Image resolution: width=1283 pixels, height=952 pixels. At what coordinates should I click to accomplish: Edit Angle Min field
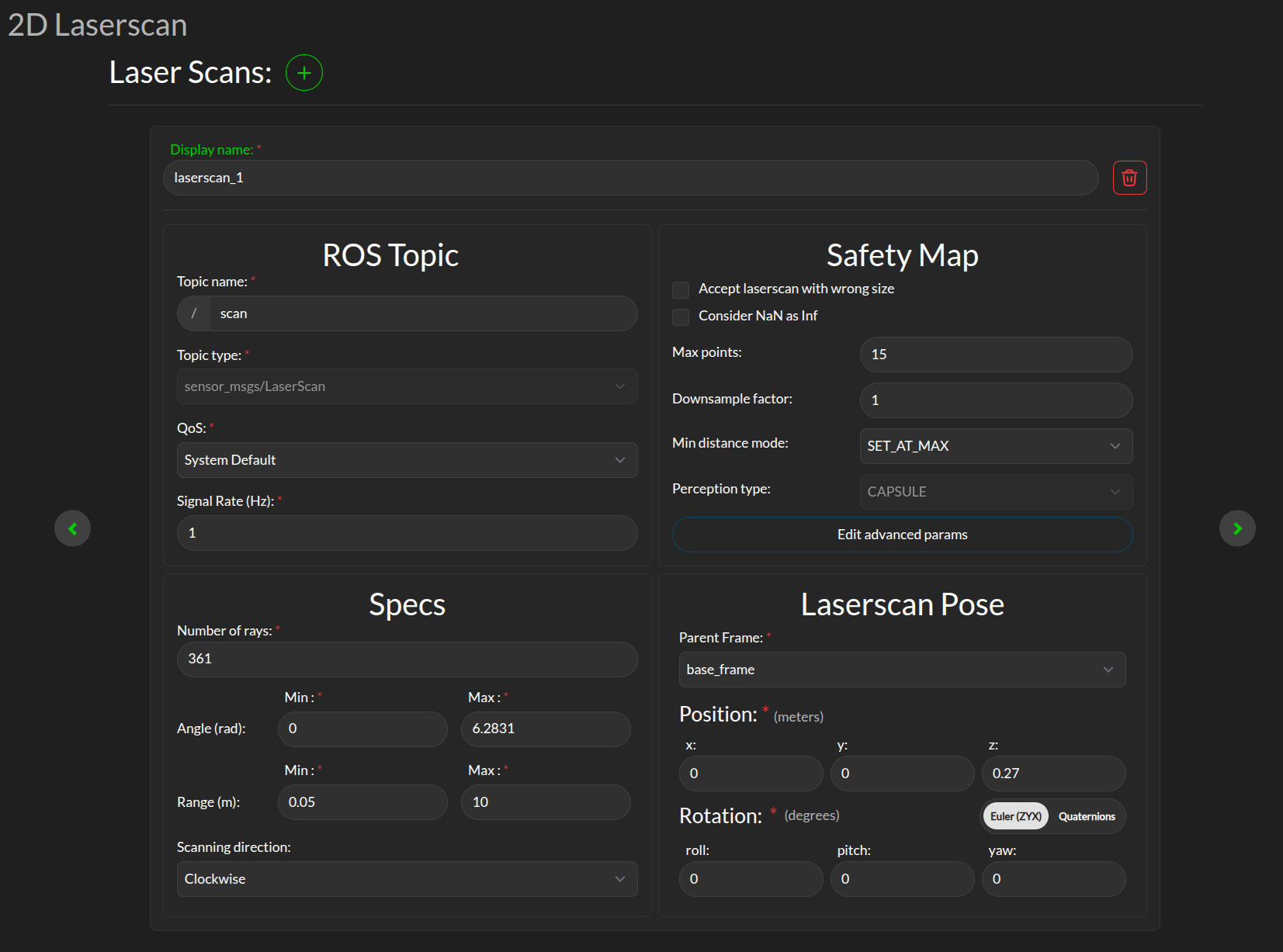[x=362, y=729]
